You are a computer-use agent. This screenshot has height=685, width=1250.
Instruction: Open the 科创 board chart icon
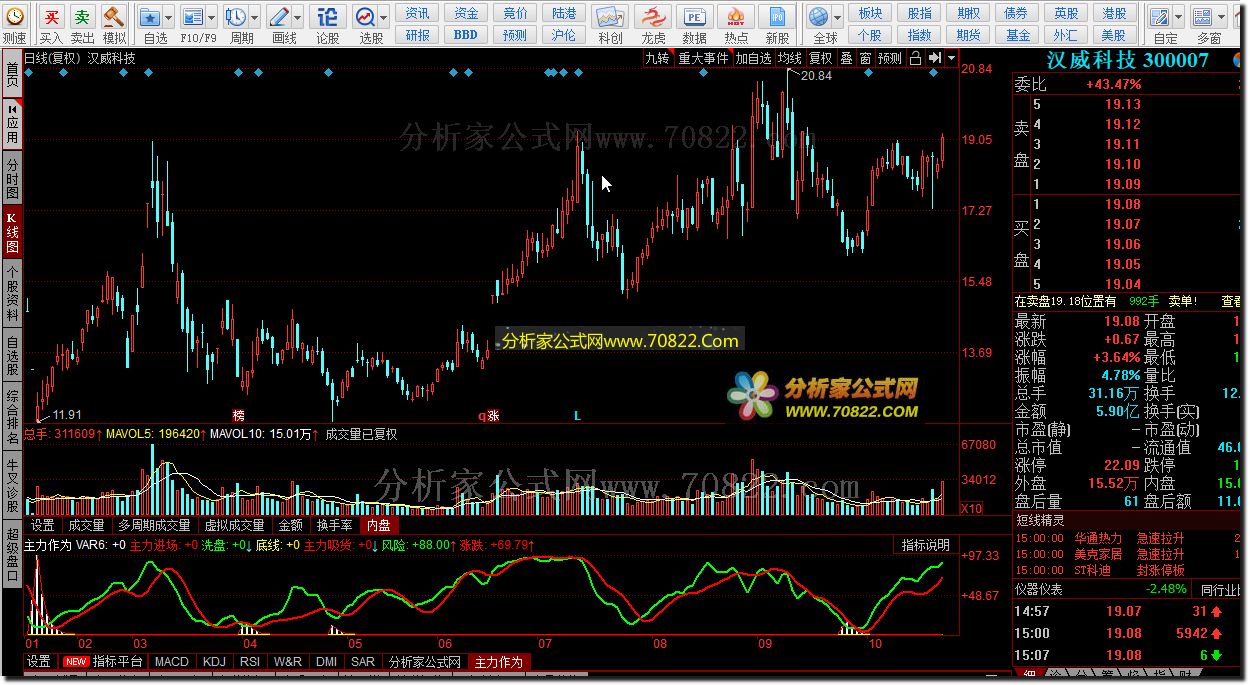point(610,17)
